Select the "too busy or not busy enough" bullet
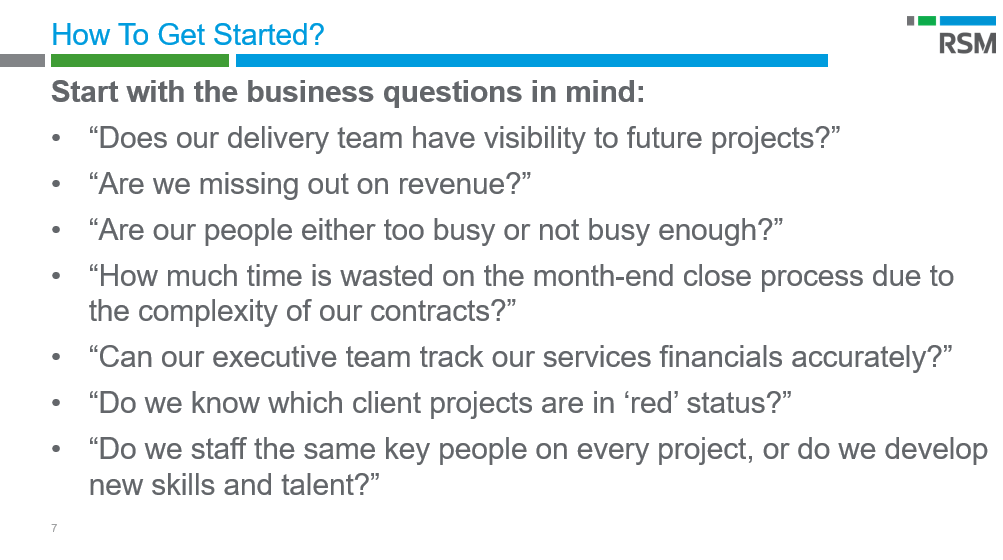The image size is (1003, 560). click(x=436, y=229)
